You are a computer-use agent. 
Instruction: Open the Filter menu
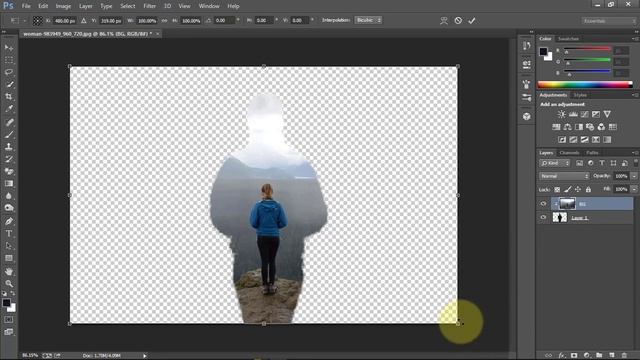click(x=149, y=6)
